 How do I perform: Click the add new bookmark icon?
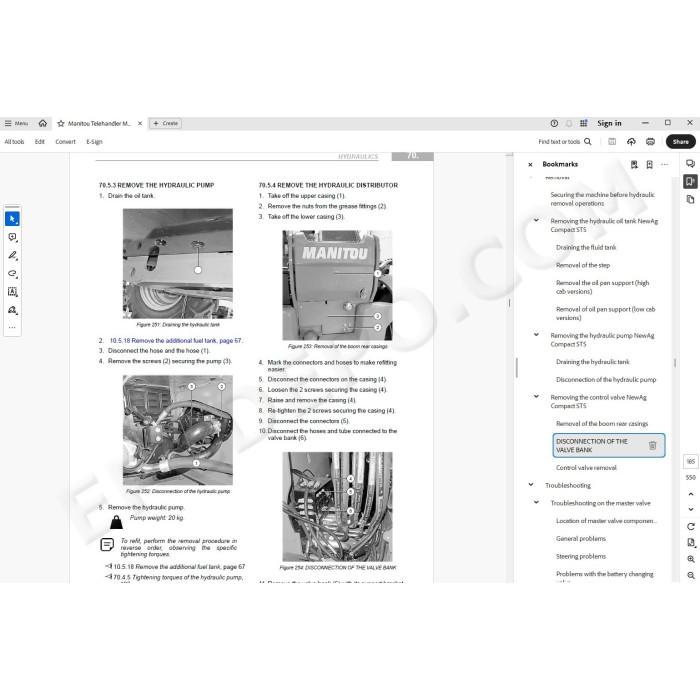[650, 164]
